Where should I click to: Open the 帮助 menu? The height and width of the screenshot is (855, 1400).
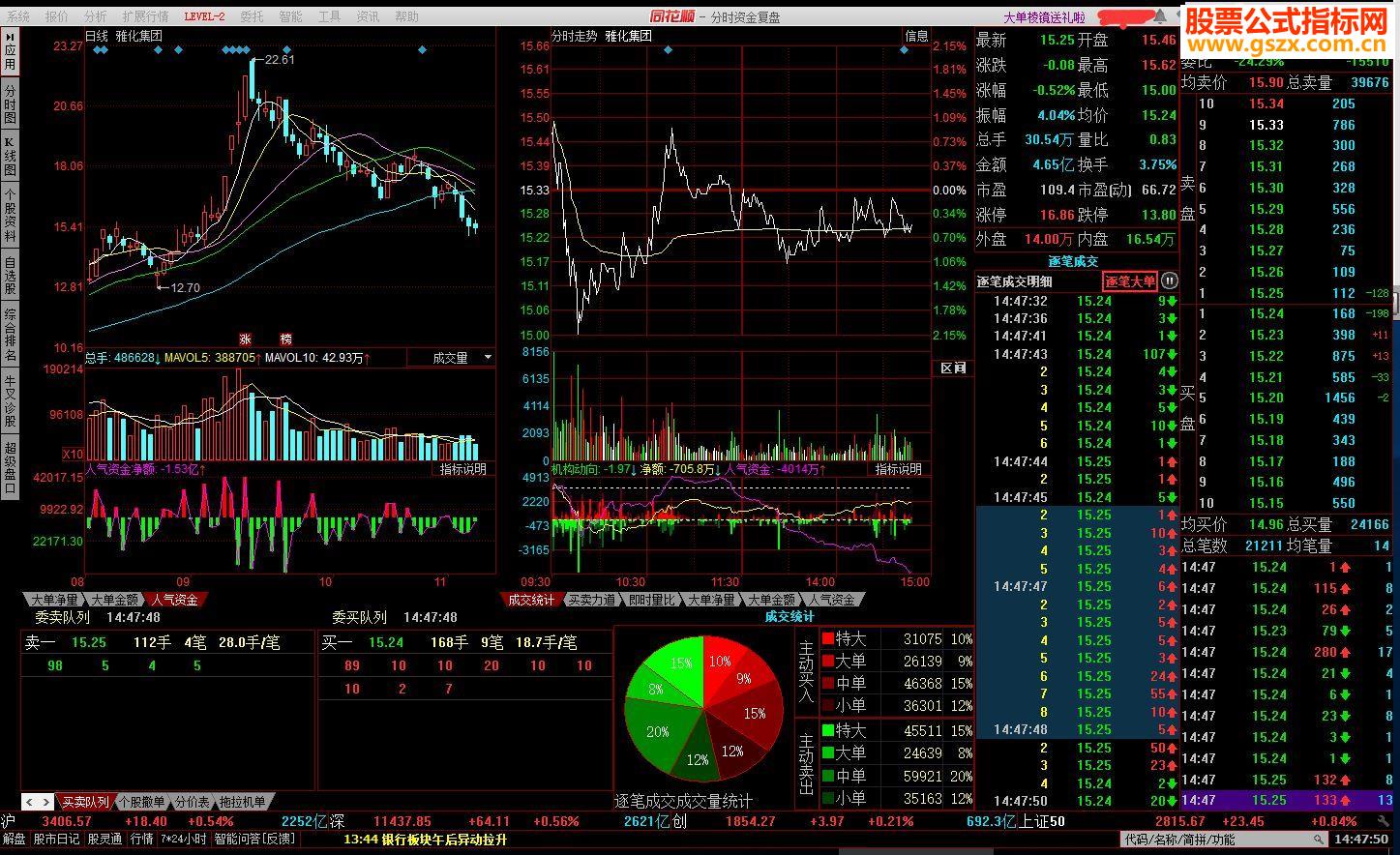pos(406,15)
